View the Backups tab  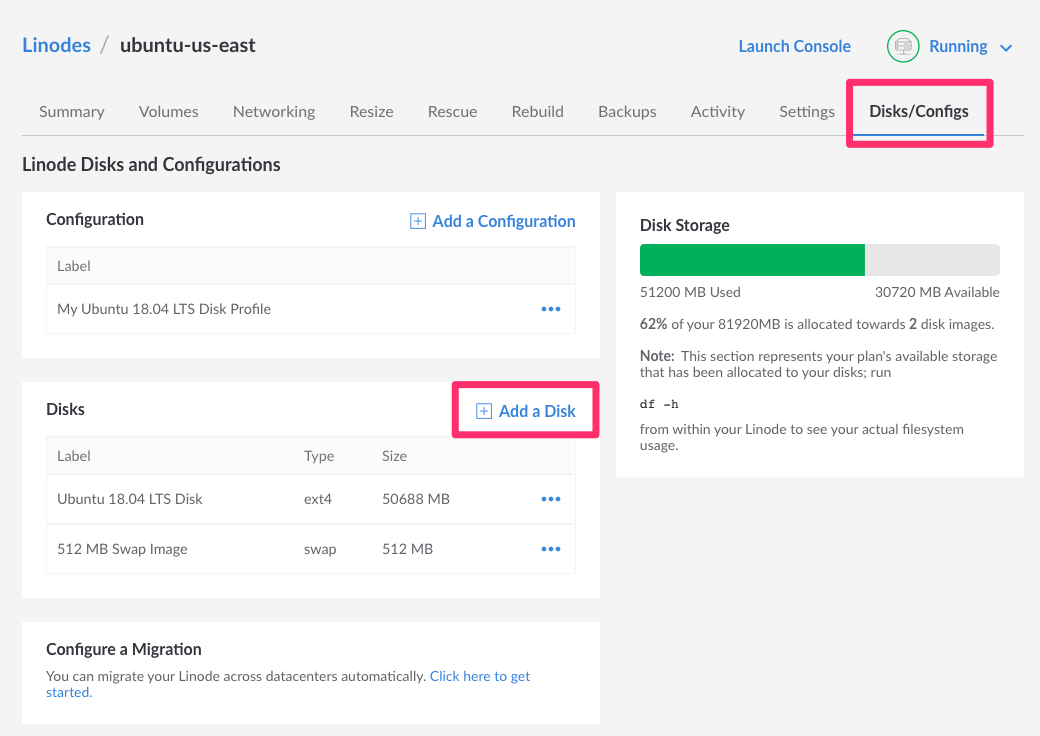(627, 111)
